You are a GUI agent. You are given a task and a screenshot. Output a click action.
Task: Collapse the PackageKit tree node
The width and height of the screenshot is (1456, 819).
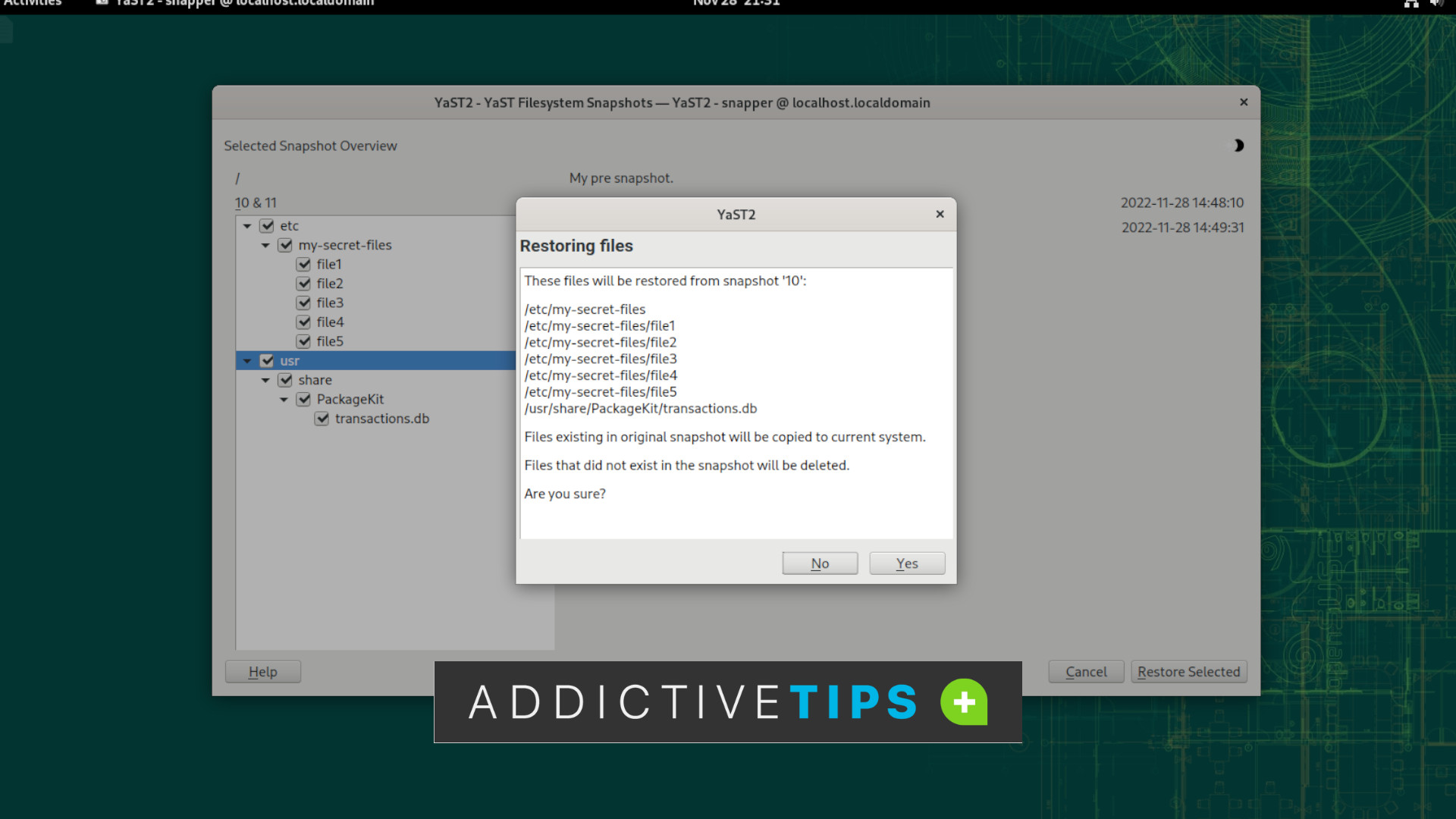click(284, 399)
